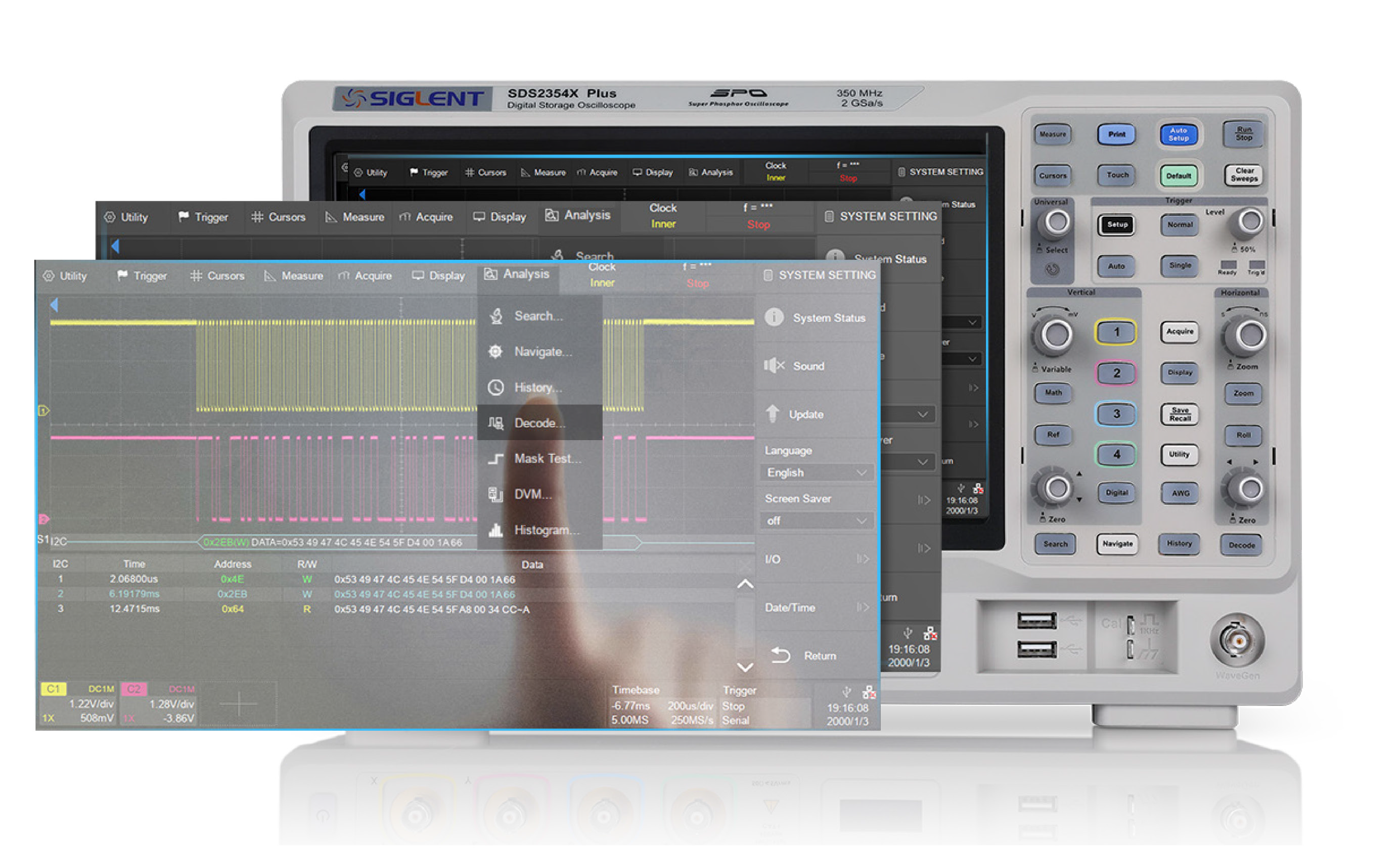Open Cursors menu in the front screen
Image resolution: width=1400 pixels, height=854 pixels.
(217, 276)
